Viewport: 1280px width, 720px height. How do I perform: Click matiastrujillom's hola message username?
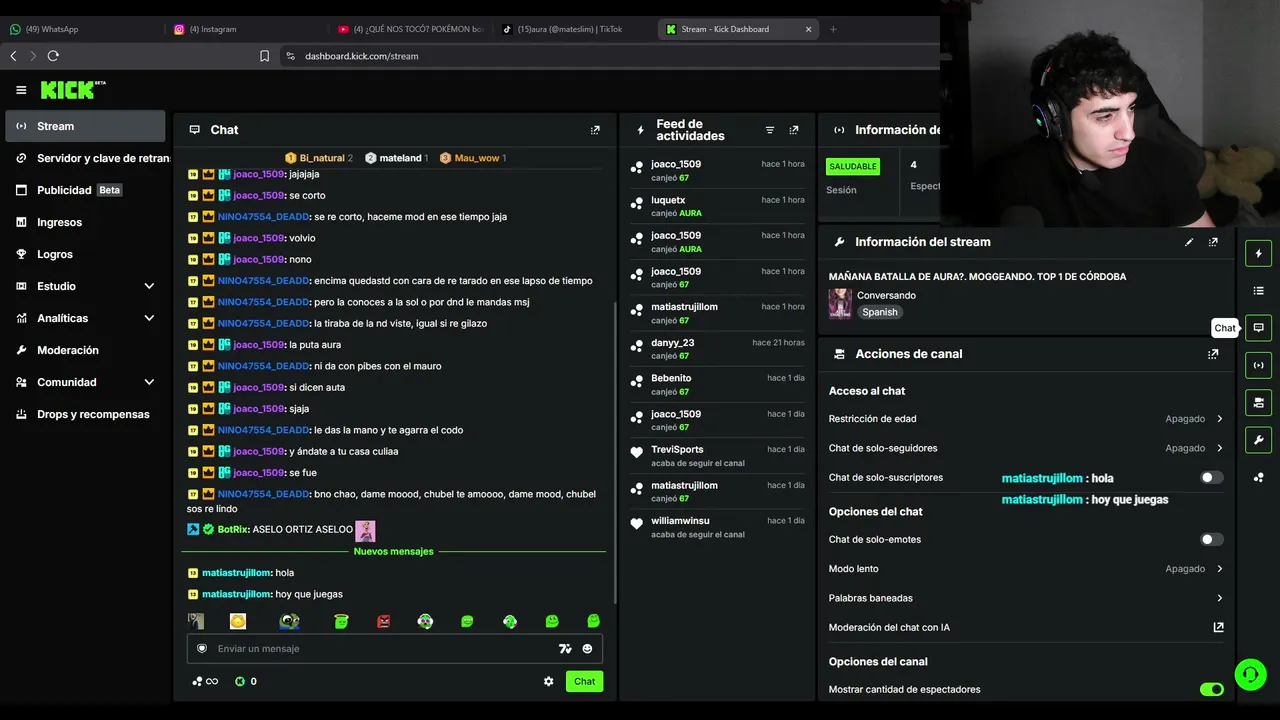click(x=237, y=573)
